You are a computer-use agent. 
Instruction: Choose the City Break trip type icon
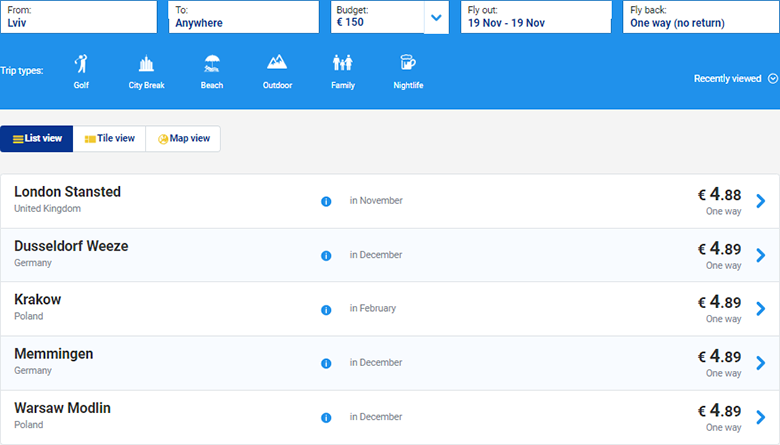pyautogui.click(x=146, y=65)
